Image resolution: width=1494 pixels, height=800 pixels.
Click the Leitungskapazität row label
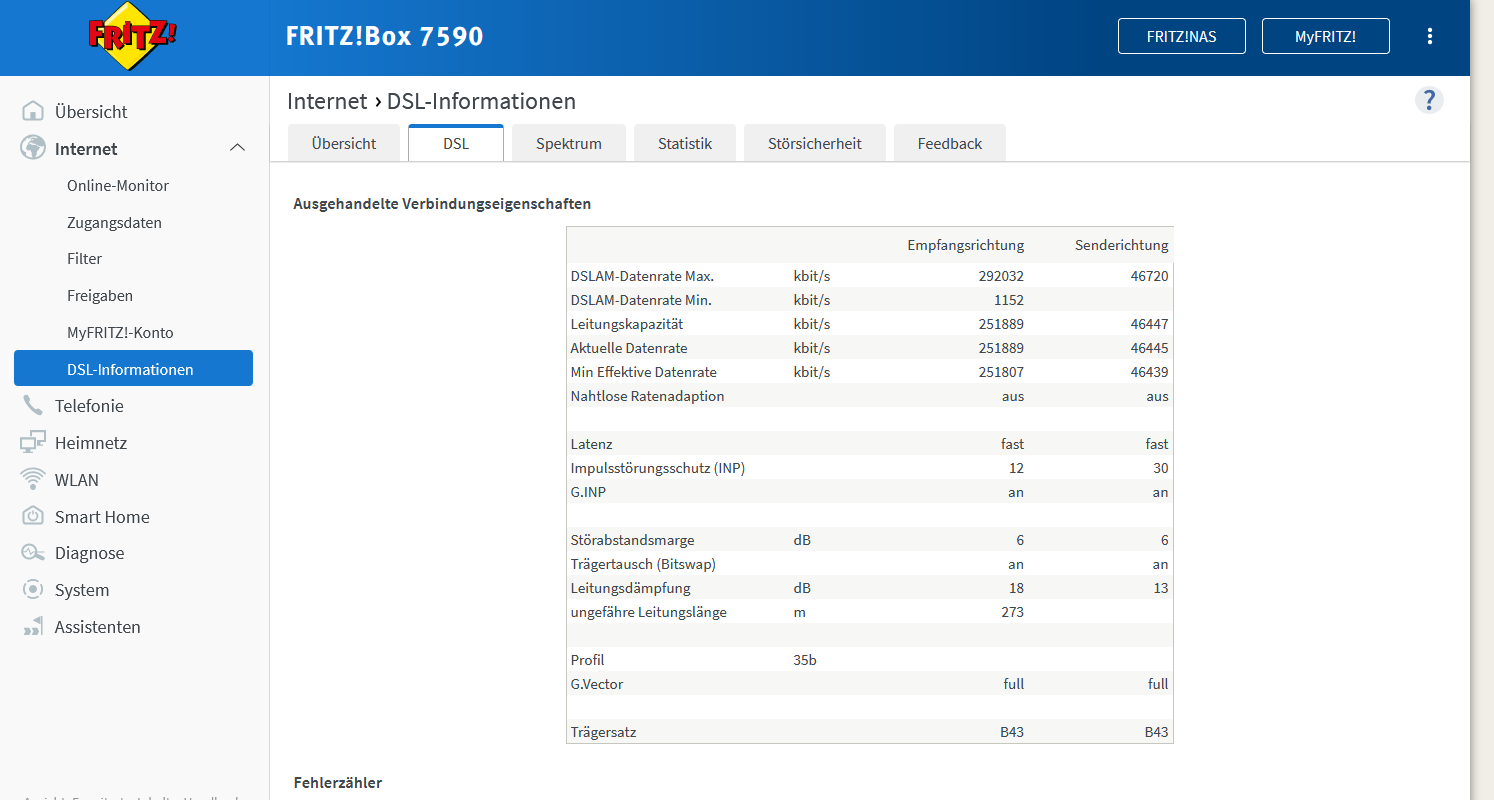627,324
